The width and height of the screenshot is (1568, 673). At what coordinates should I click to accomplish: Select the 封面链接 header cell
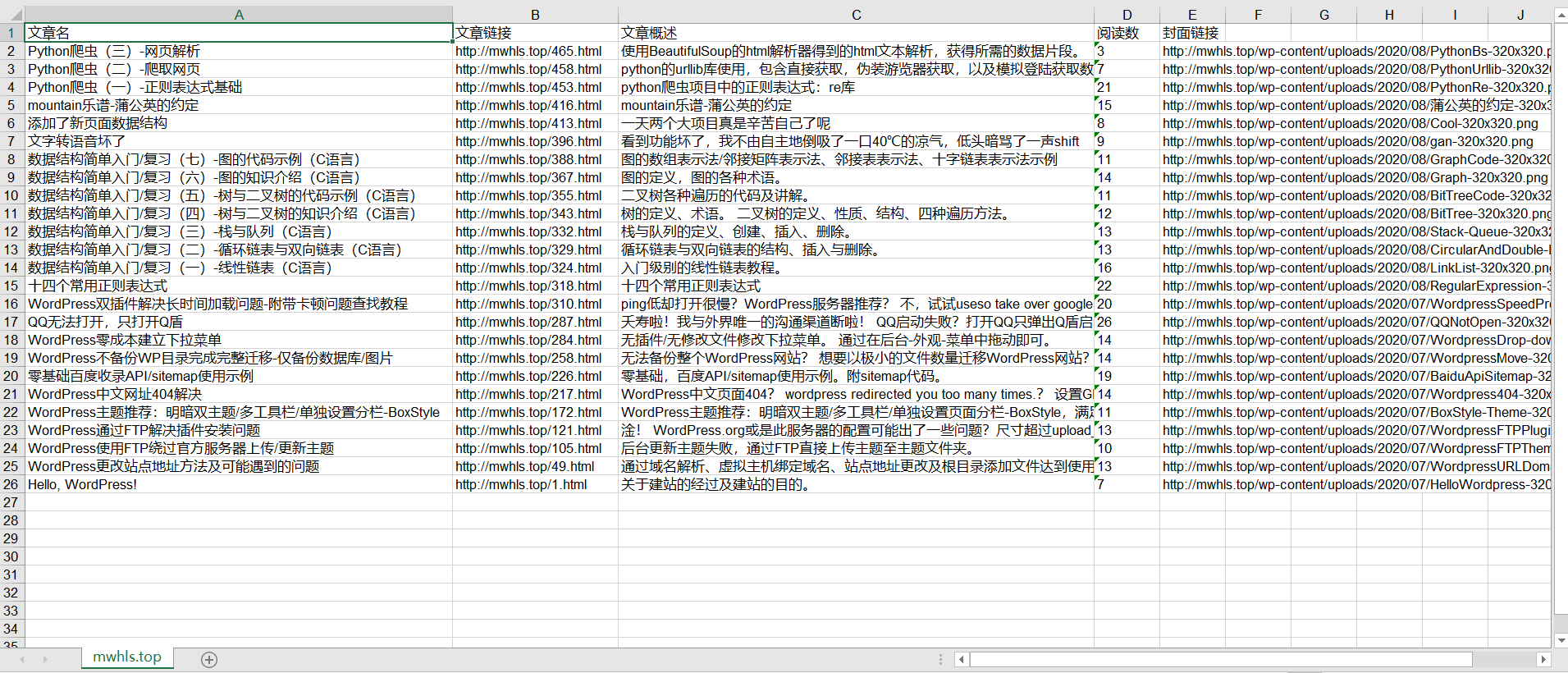coord(1192,33)
